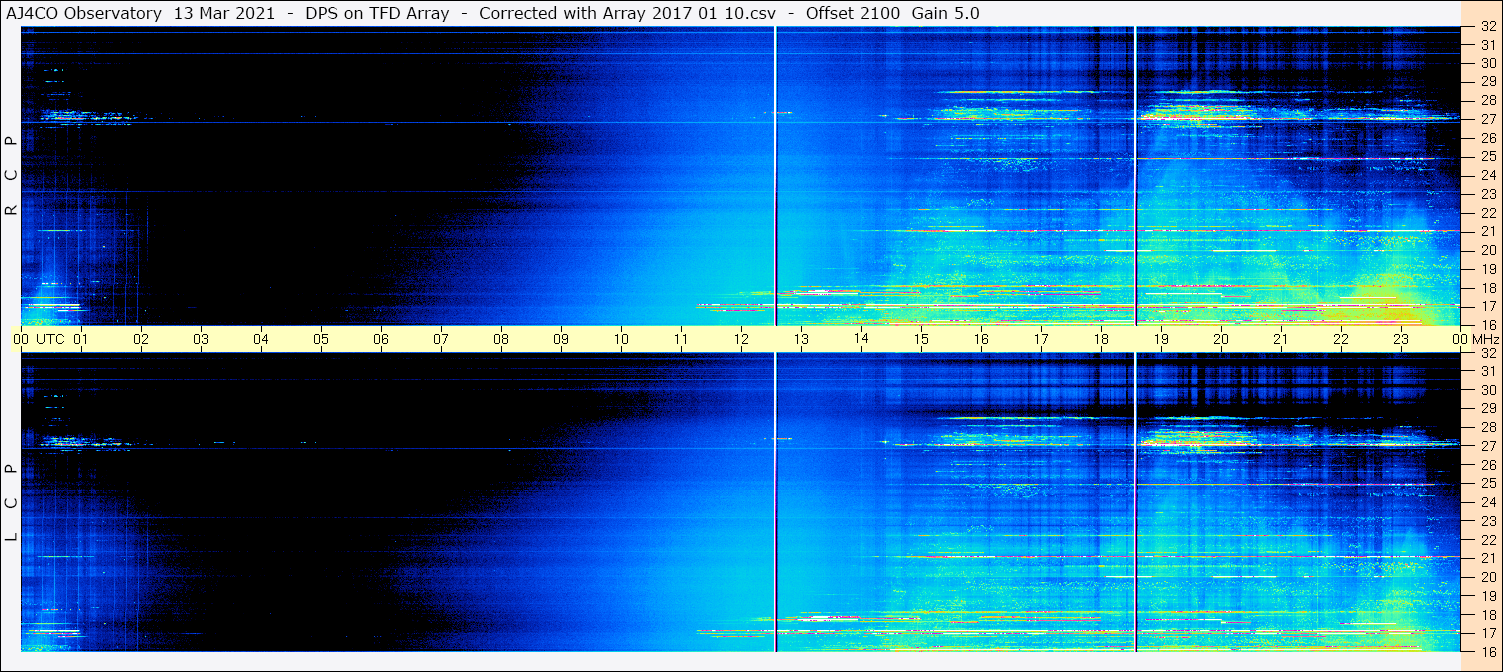Select the 13 hour tick label
Viewport: 1503px width, 672px height.
801,339
